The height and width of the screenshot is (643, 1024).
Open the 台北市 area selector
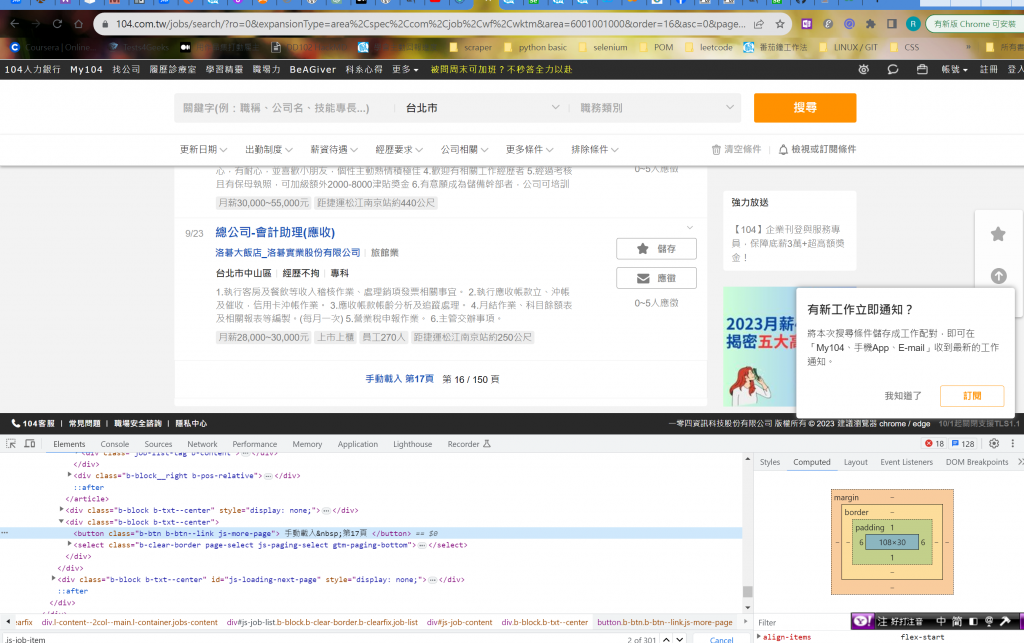pos(482,108)
